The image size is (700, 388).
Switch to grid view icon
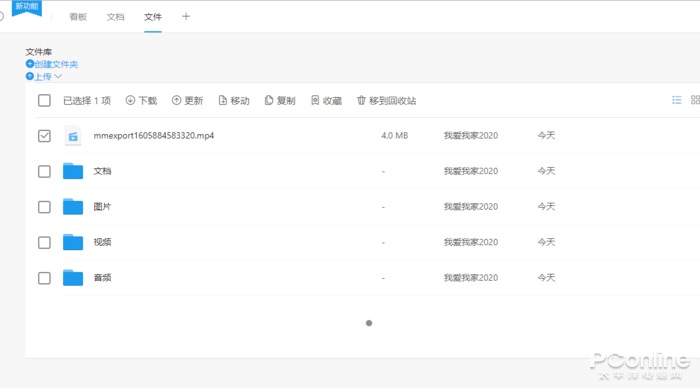click(695, 100)
